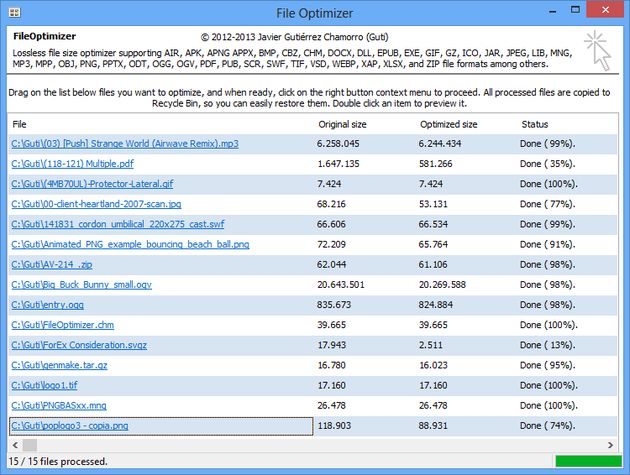This screenshot has height=475, width=630.
Task: Open Animated PNG bouncing beach ball link
Action: point(130,244)
